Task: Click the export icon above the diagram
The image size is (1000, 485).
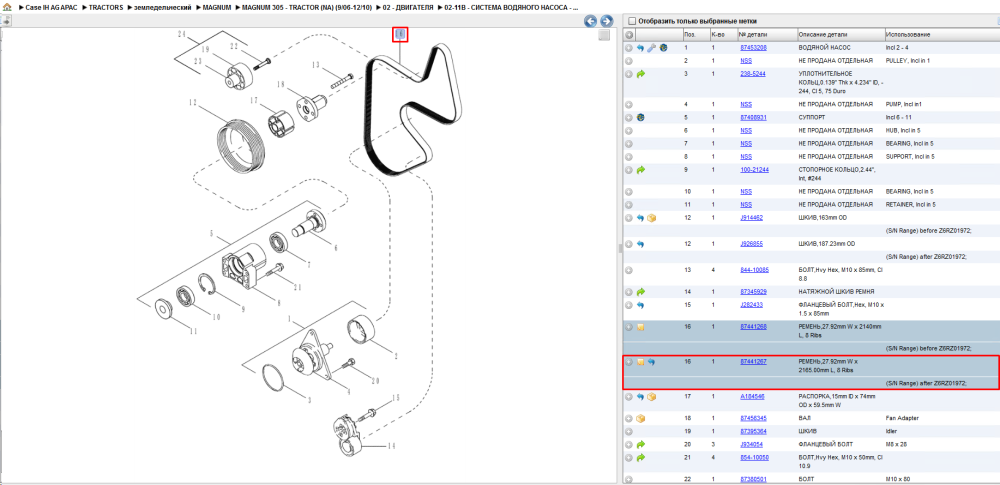Action: point(6,21)
